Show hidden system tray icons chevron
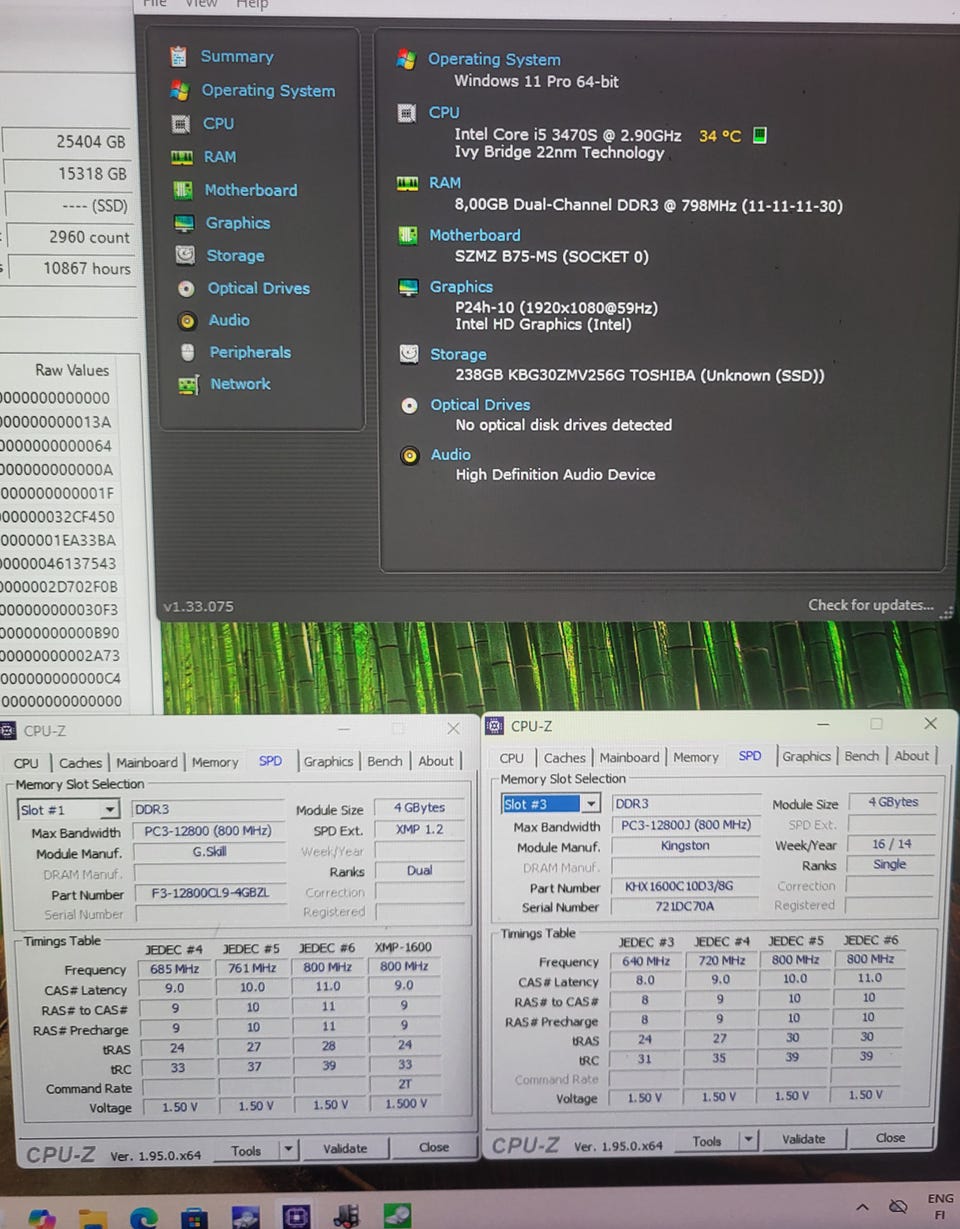The width and height of the screenshot is (960, 1229). [x=863, y=1207]
